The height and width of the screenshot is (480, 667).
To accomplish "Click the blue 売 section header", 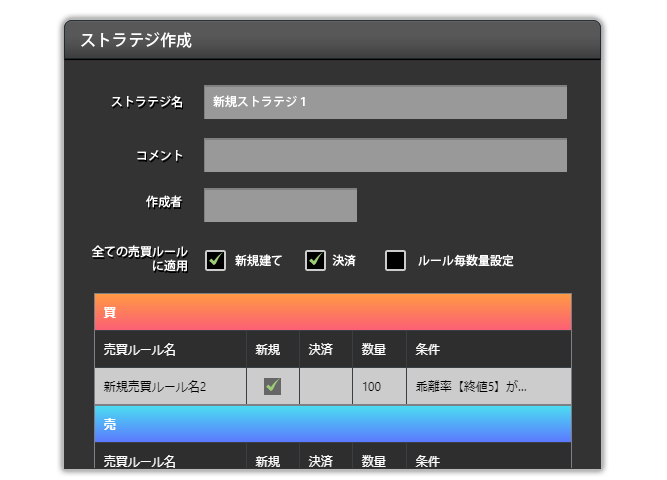I will click(x=333, y=424).
